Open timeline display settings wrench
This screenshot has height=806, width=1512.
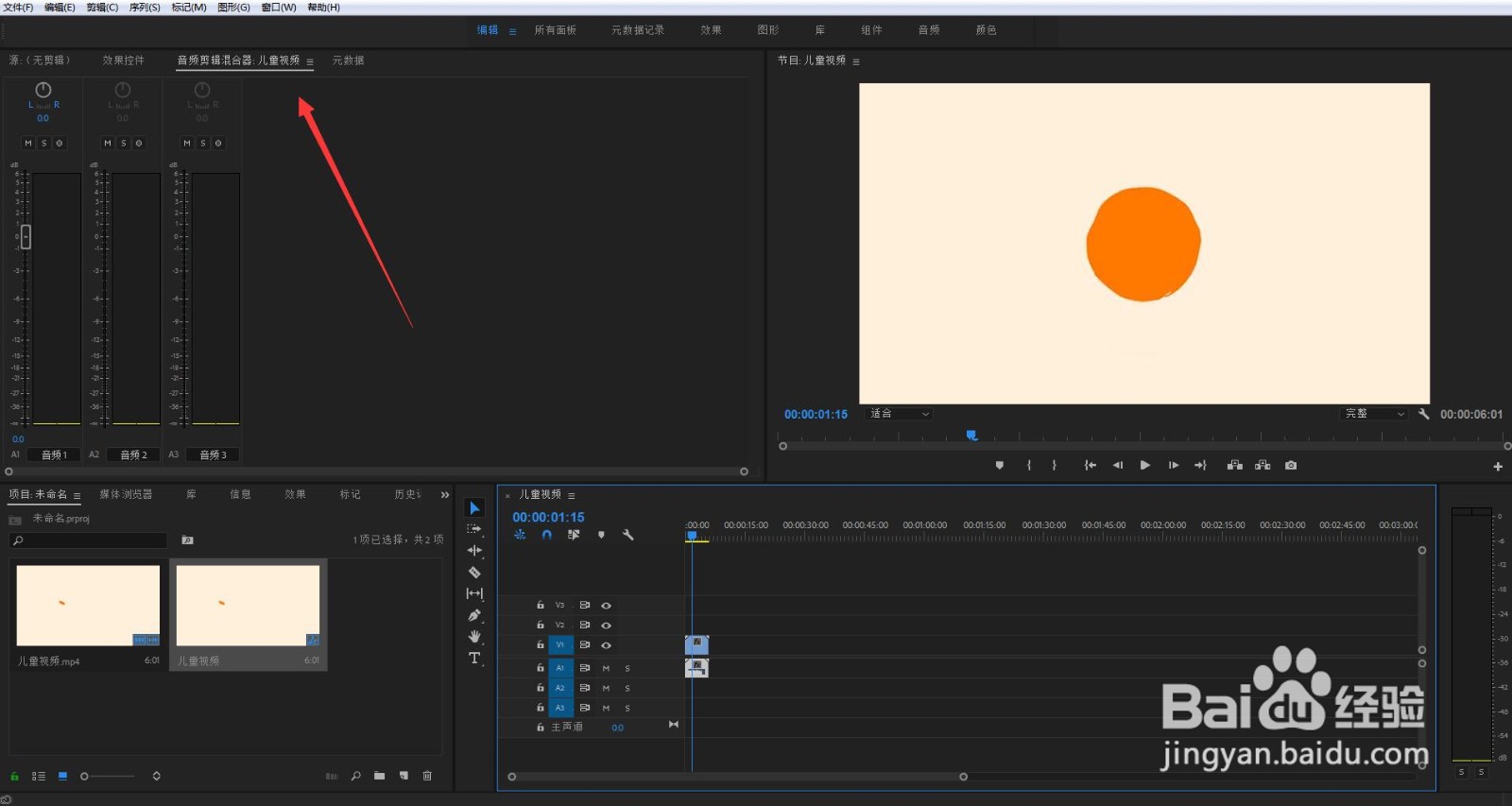coord(627,535)
